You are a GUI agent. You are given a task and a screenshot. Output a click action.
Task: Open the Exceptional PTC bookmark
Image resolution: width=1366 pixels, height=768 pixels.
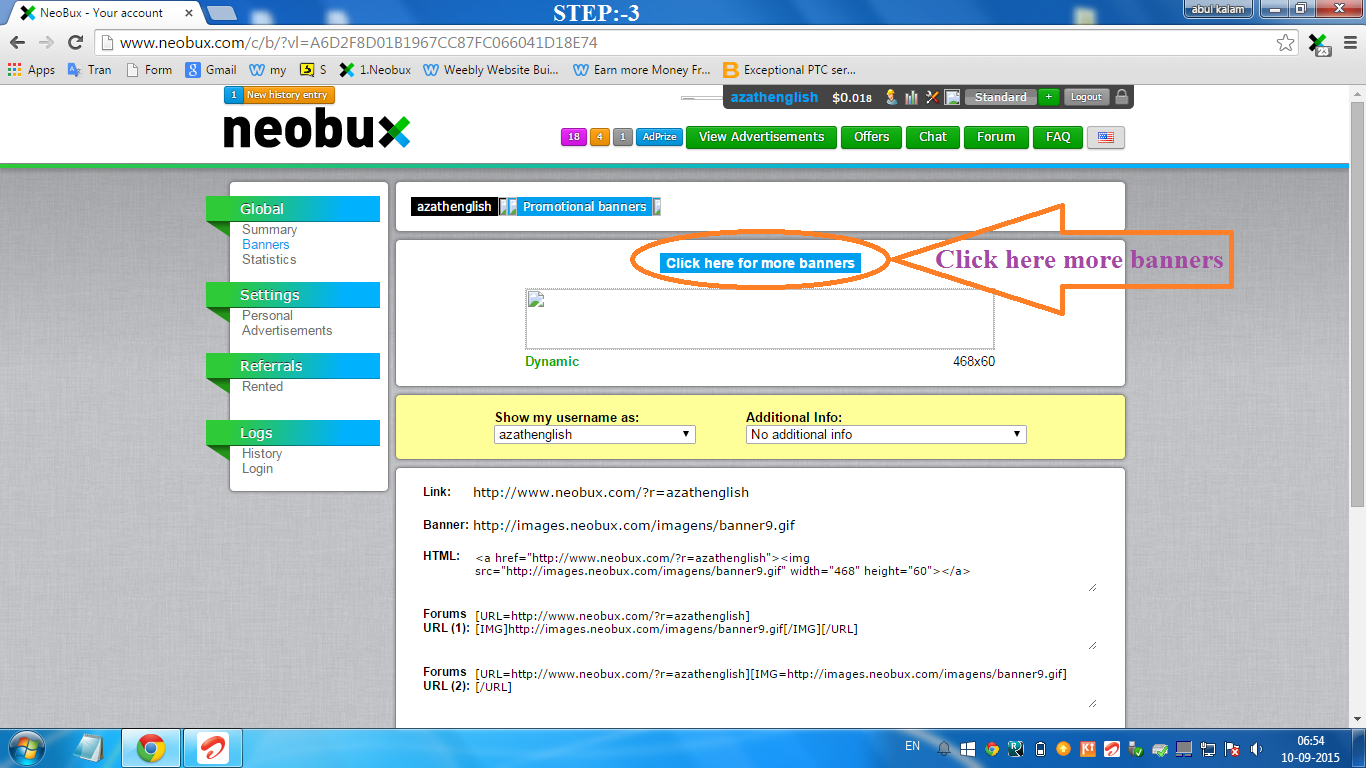click(790, 70)
